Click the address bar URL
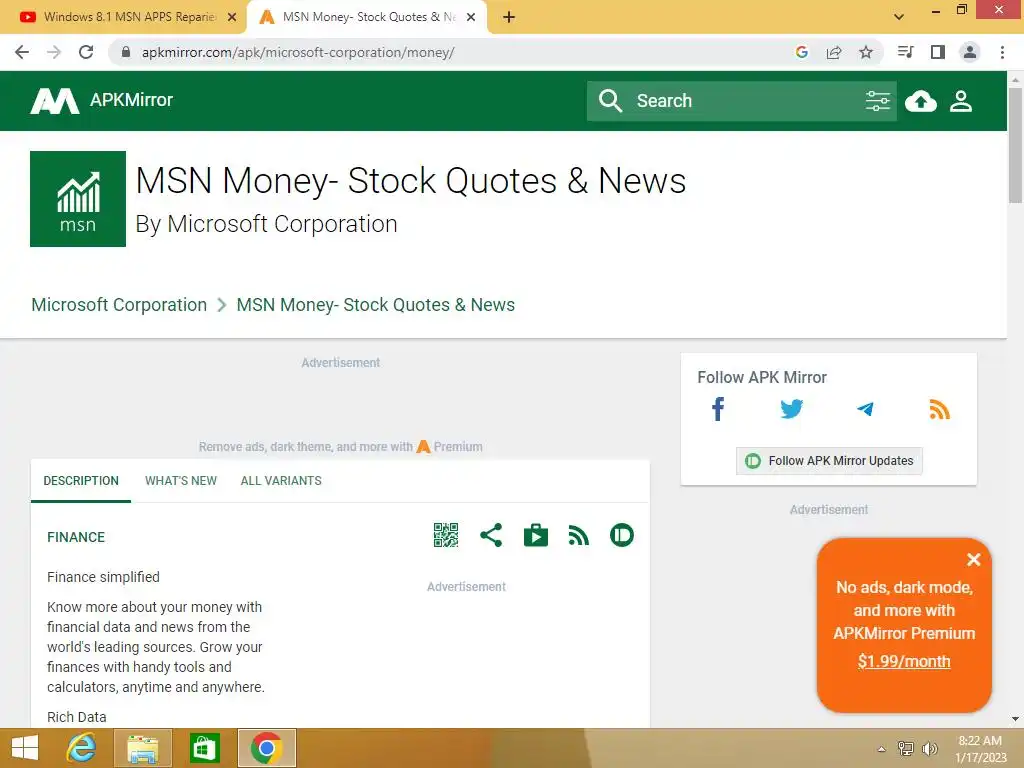 [298, 52]
